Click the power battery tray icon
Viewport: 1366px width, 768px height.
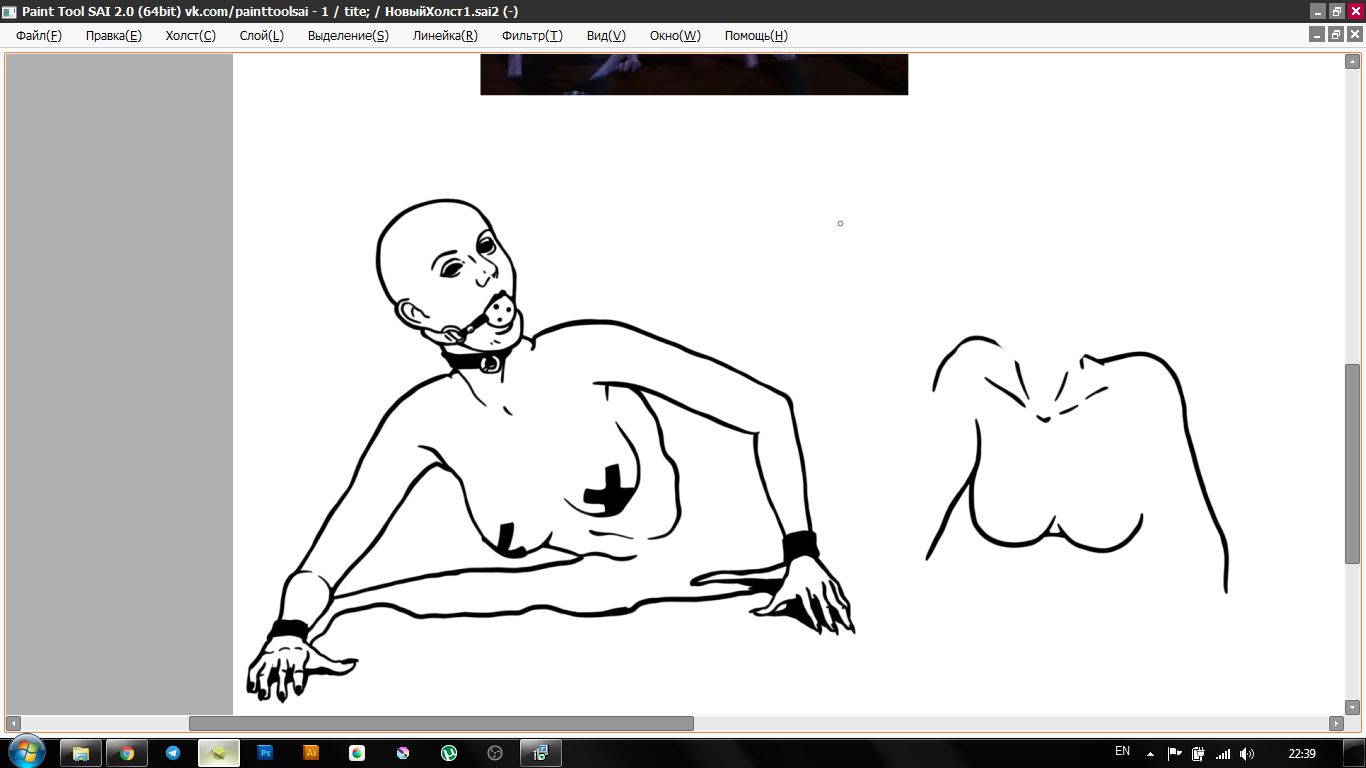[1199, 753]
